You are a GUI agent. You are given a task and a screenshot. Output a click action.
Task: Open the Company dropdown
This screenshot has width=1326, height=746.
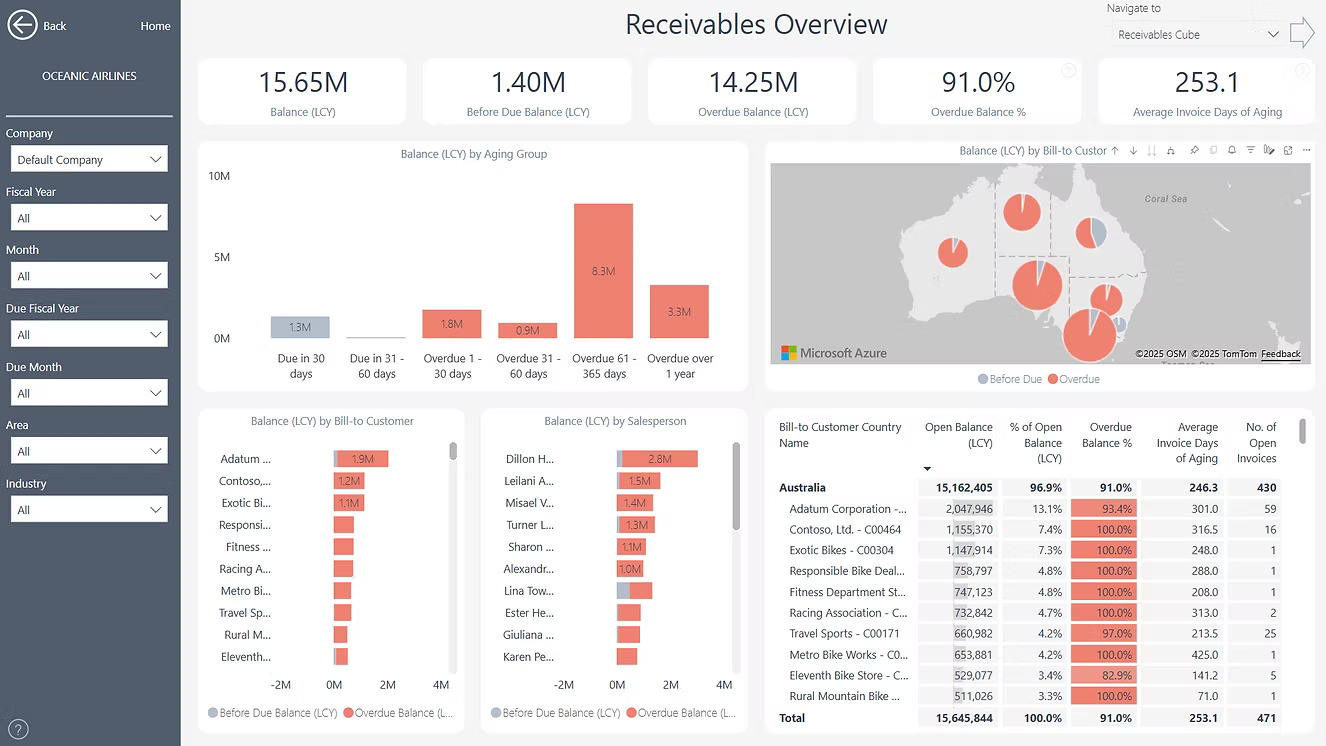[88, 160]
